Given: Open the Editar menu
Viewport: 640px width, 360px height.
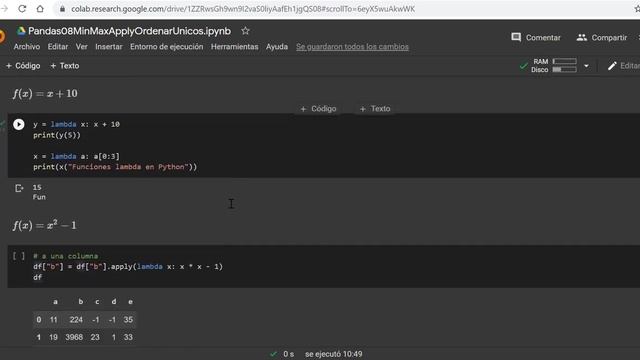Looking at the screenshot, I should coord(58,47).
